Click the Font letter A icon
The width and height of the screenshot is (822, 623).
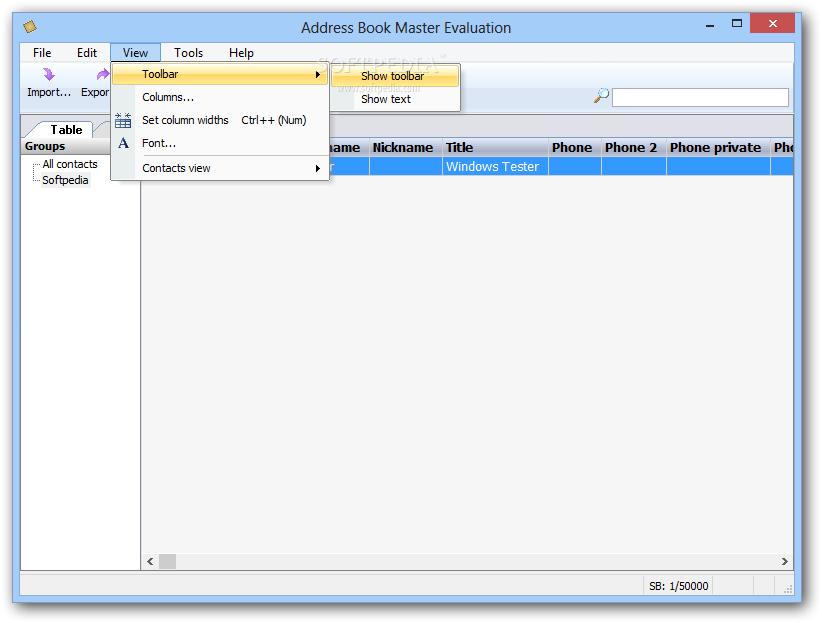tap(123, 143)
